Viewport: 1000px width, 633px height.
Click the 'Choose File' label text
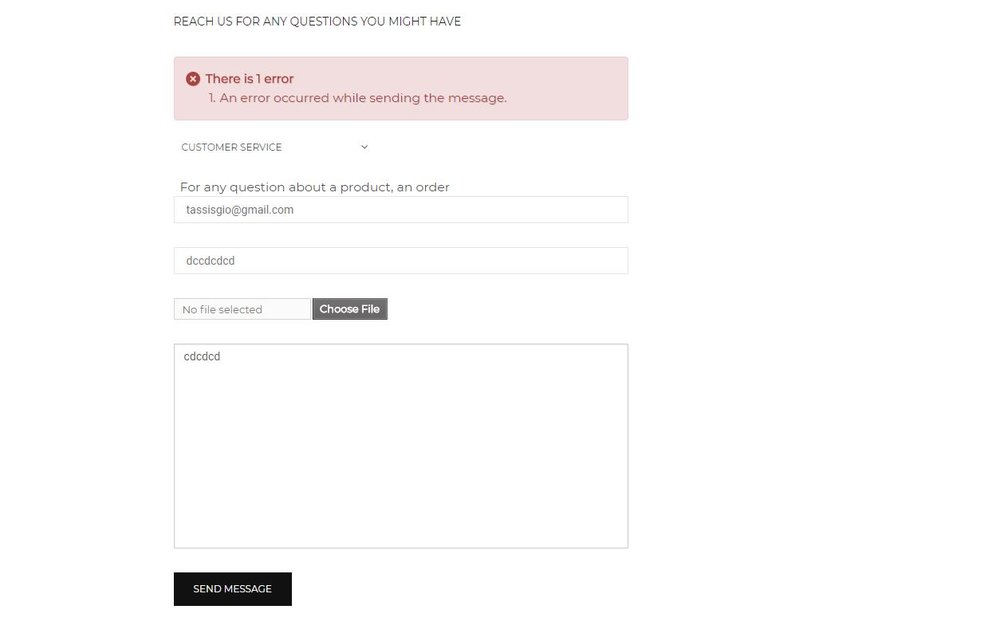click(349, 309)
